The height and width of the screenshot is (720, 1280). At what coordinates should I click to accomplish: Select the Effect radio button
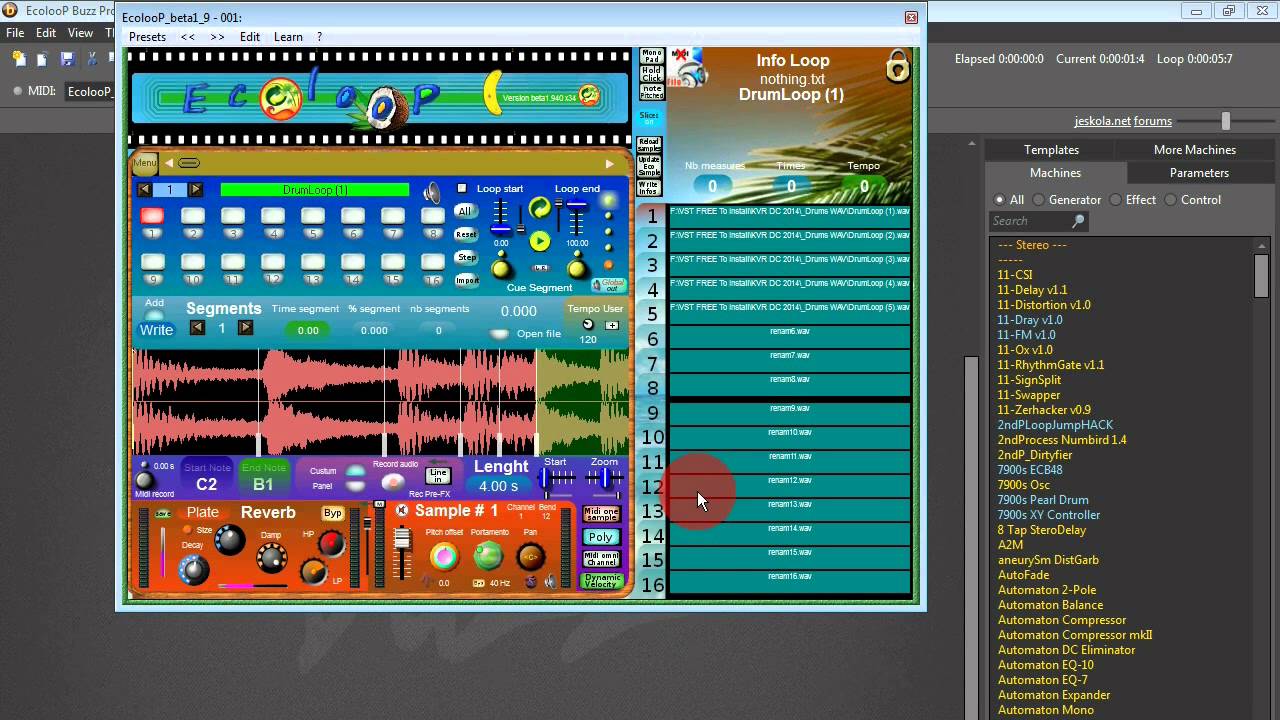pos(1115,200)
